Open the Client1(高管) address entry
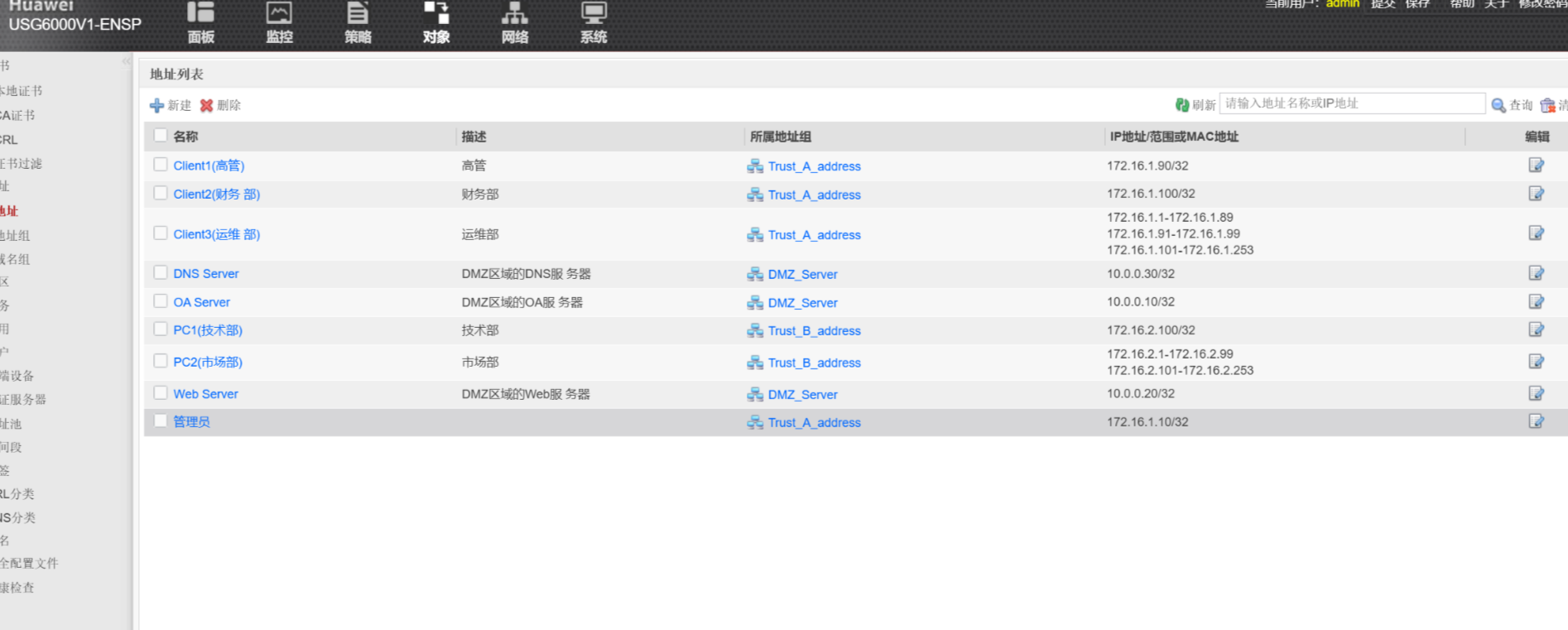Image resolution: width=1568 pixels, height=630 pixels. click(x=209, y=166)
